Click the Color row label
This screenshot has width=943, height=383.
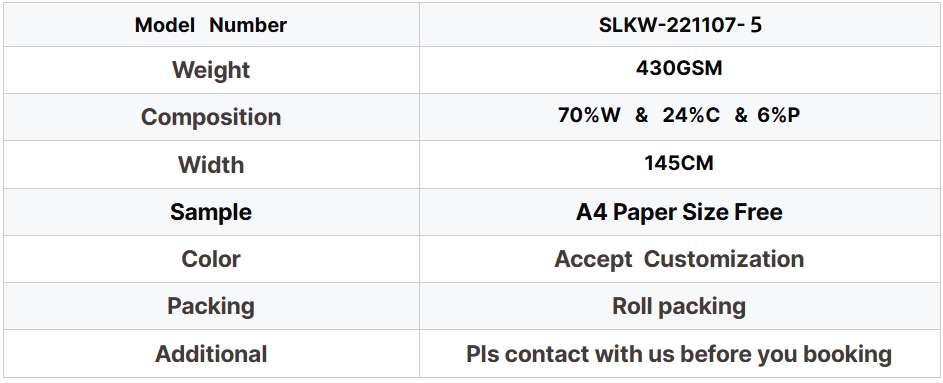210,259
